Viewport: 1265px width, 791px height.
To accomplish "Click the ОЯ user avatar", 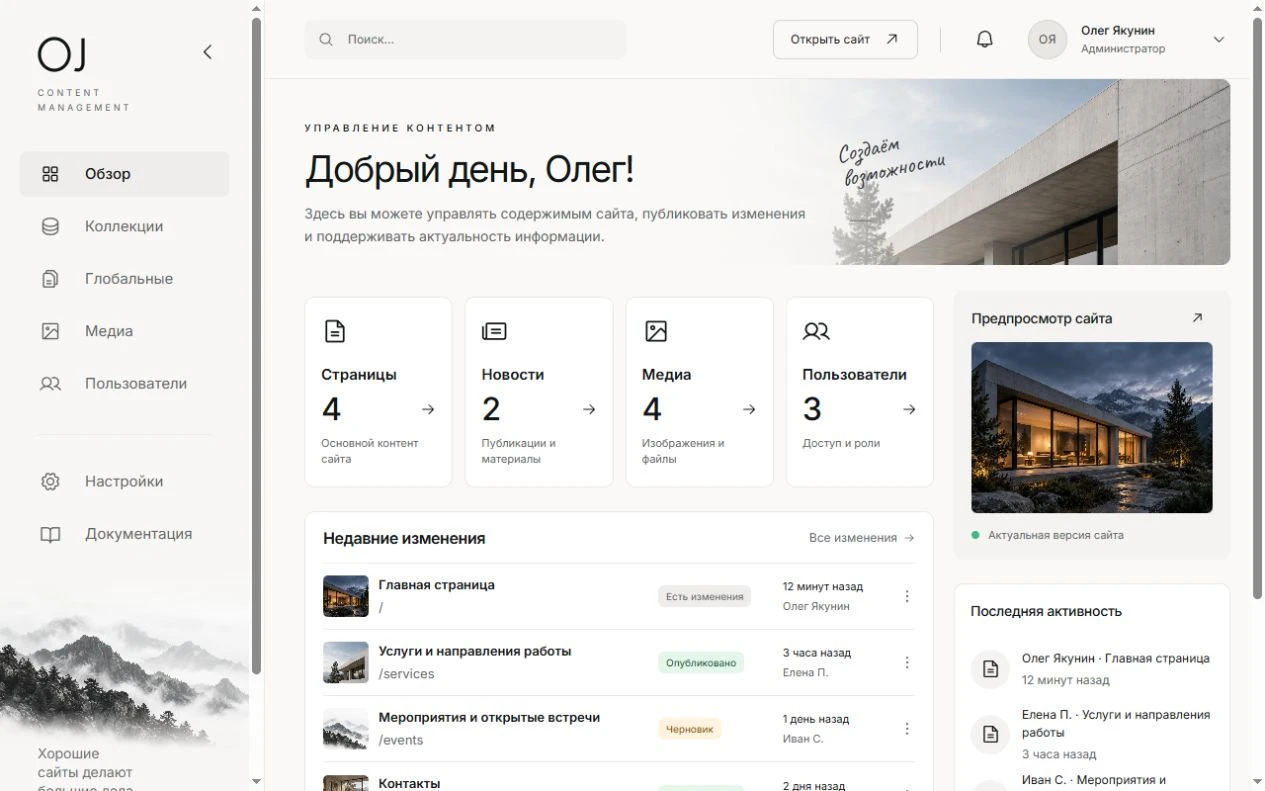I will [1047, 40].
